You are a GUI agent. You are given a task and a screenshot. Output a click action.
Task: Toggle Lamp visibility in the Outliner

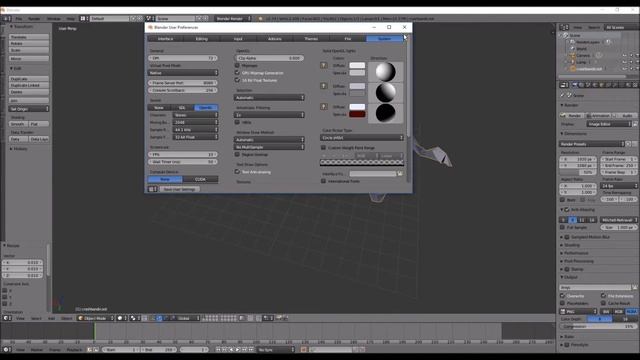coord(624,62)
